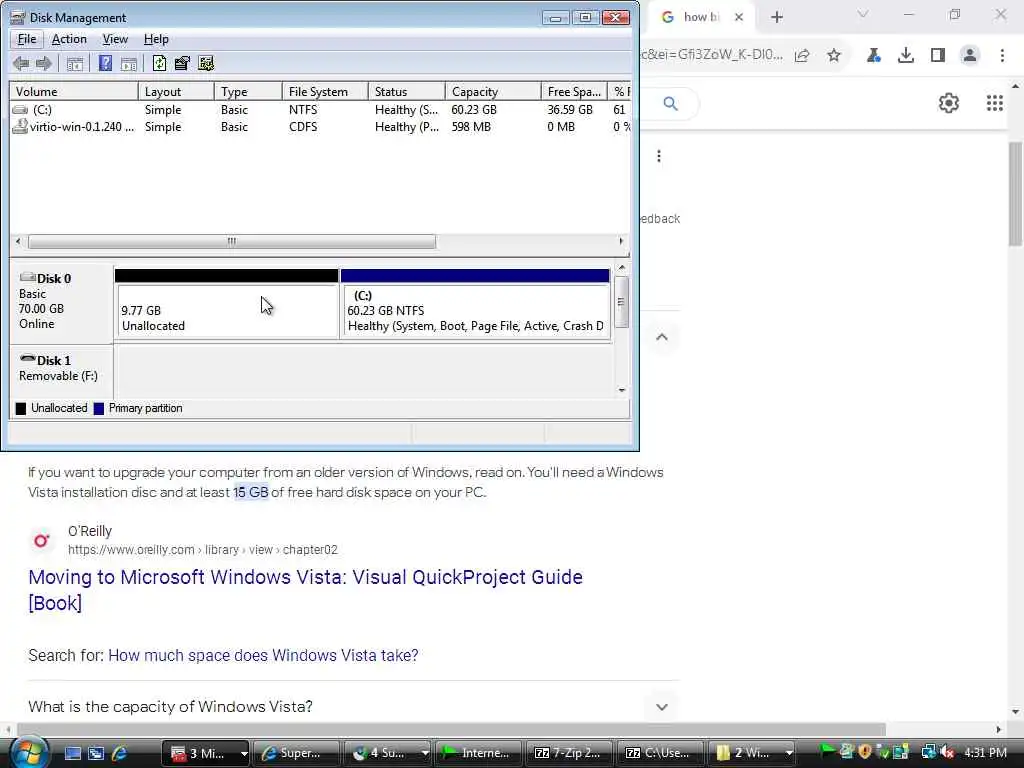Open the O'Reilly URL breadcrumb link
The image size is (1024, 768).
click(x=202, y=550)
